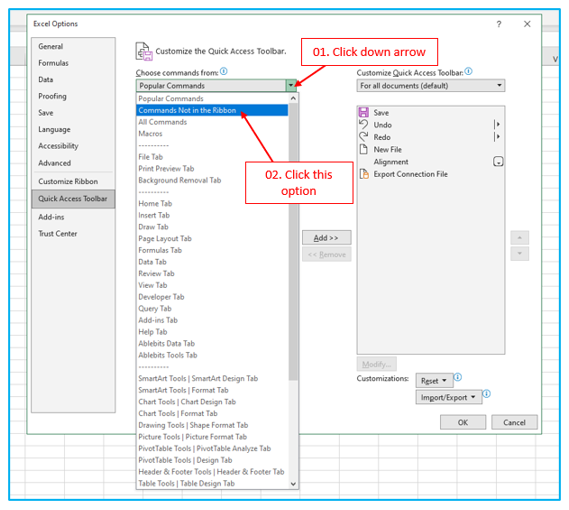This screenshot has width=569, height=510.
Task: Close the Excel Options dialog
Action: 527,24
